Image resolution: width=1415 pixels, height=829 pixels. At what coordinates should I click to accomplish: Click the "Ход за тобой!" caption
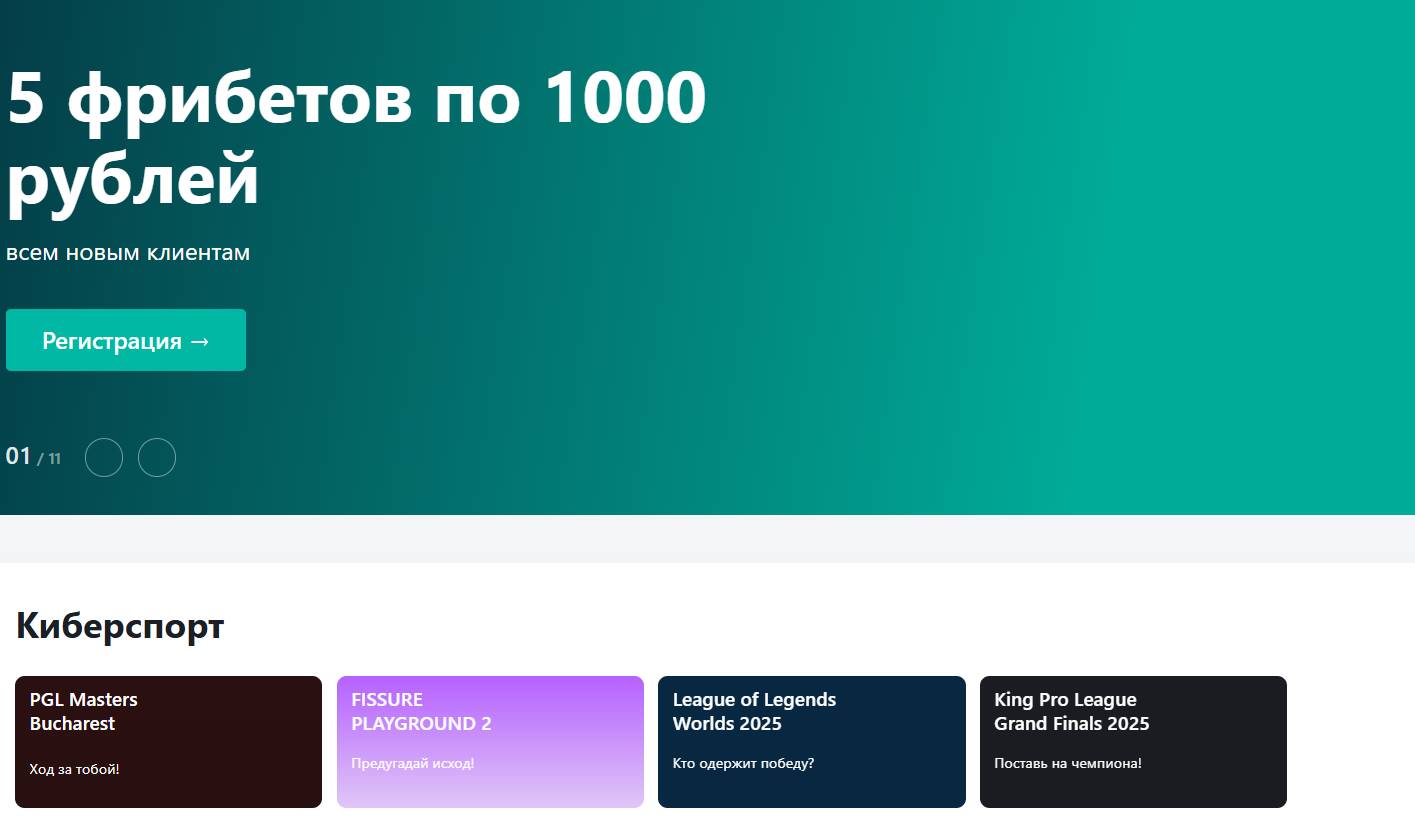click(74, 769)
